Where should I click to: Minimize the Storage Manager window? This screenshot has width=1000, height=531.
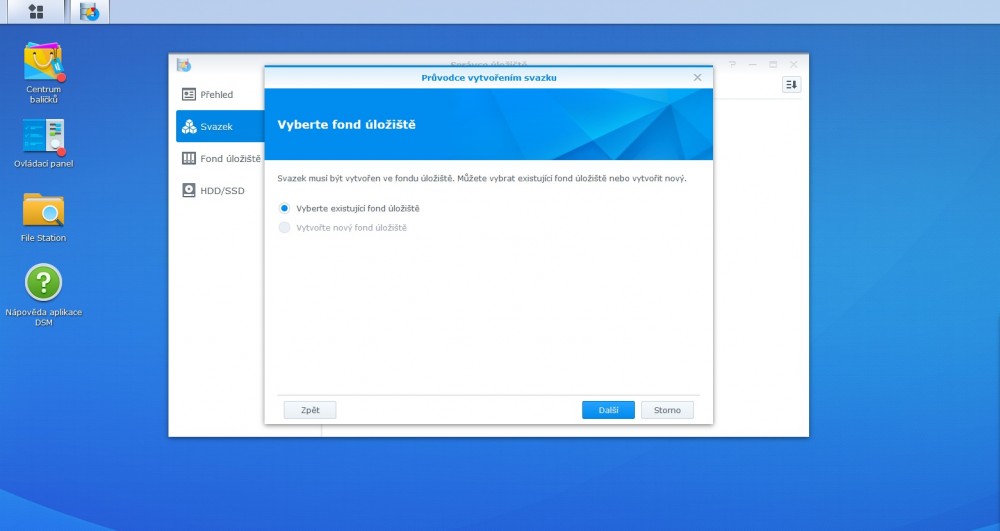753,64
